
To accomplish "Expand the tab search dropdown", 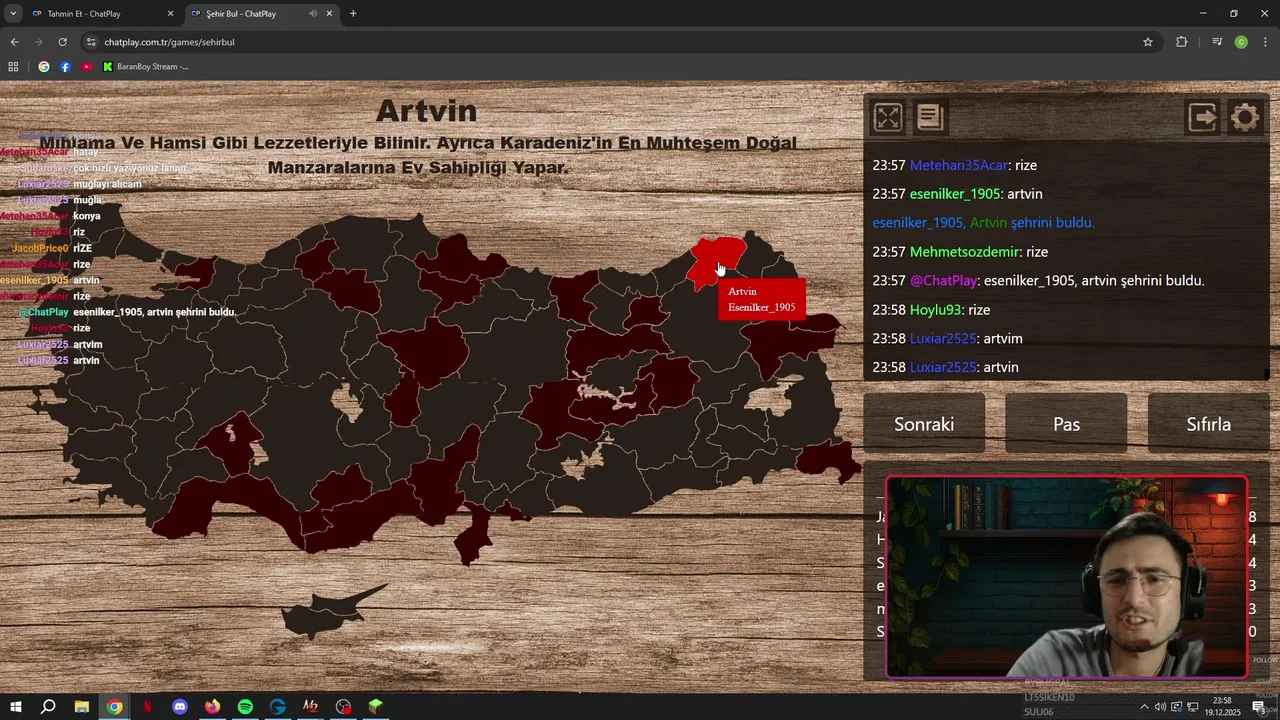I will point(13,14).
